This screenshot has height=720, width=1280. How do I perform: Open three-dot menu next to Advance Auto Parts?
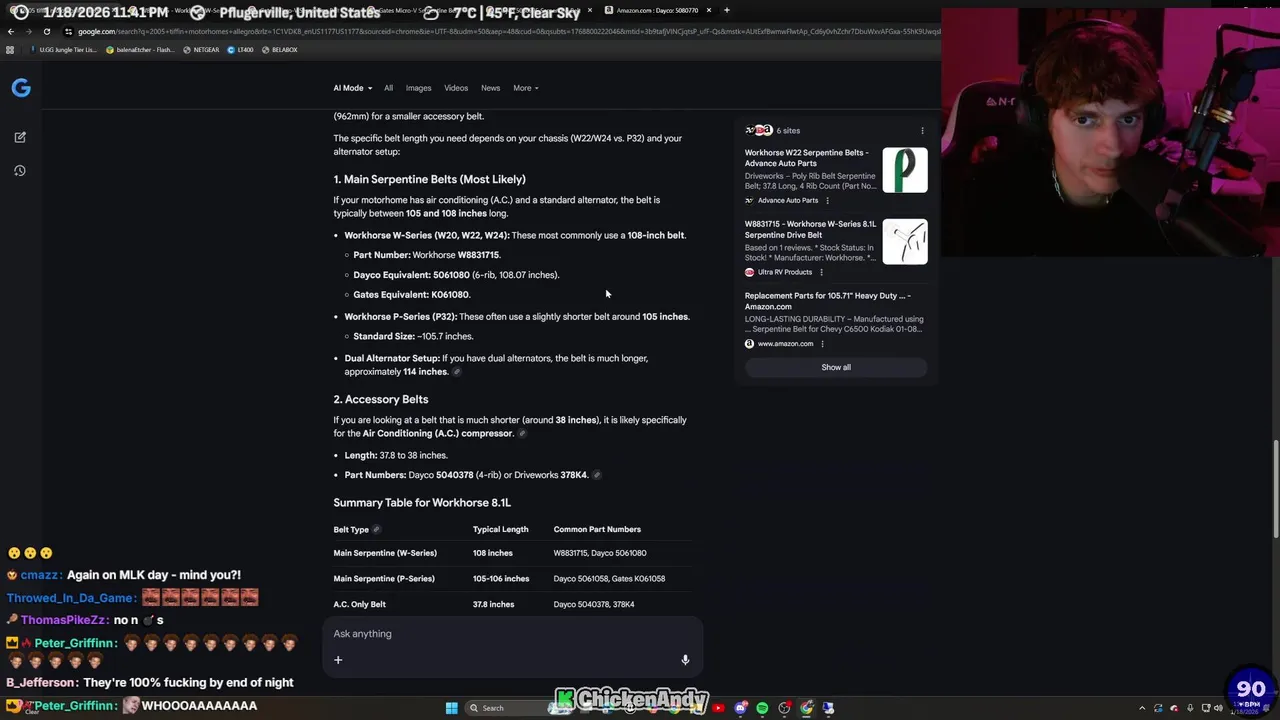(x=827, y=200)
